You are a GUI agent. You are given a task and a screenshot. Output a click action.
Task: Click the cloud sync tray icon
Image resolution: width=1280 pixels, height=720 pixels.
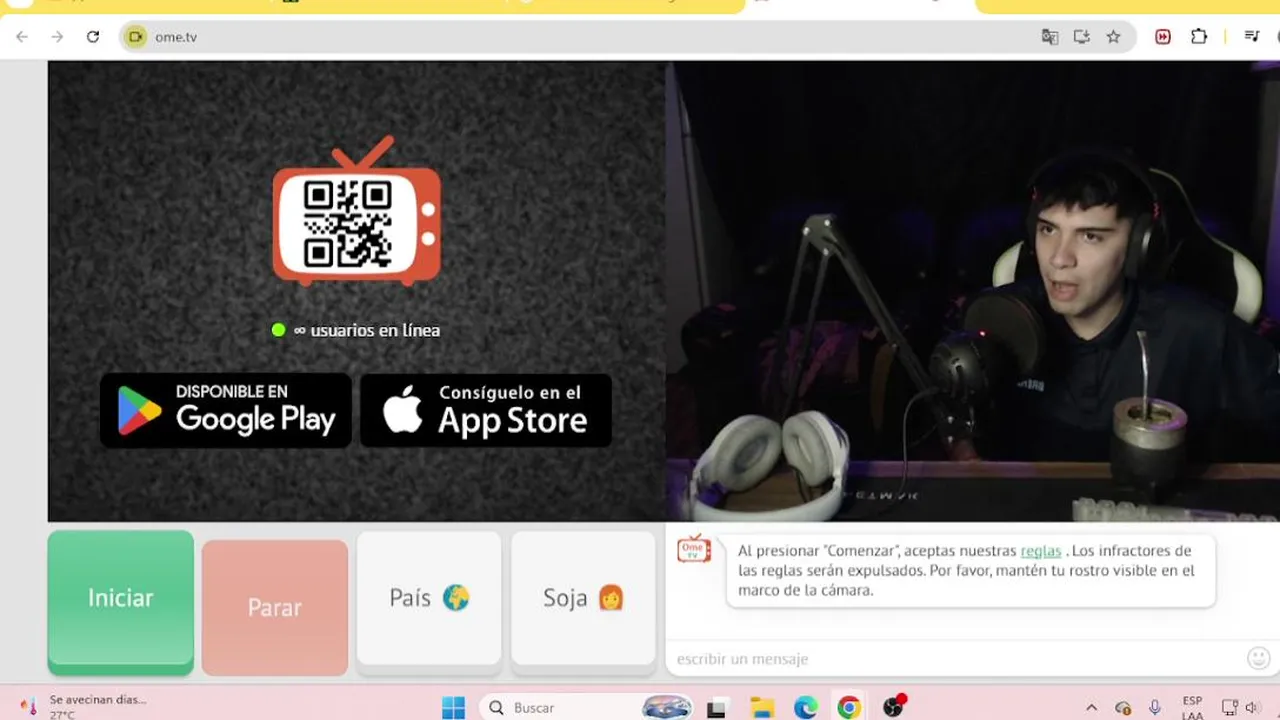coord(1123,708)
